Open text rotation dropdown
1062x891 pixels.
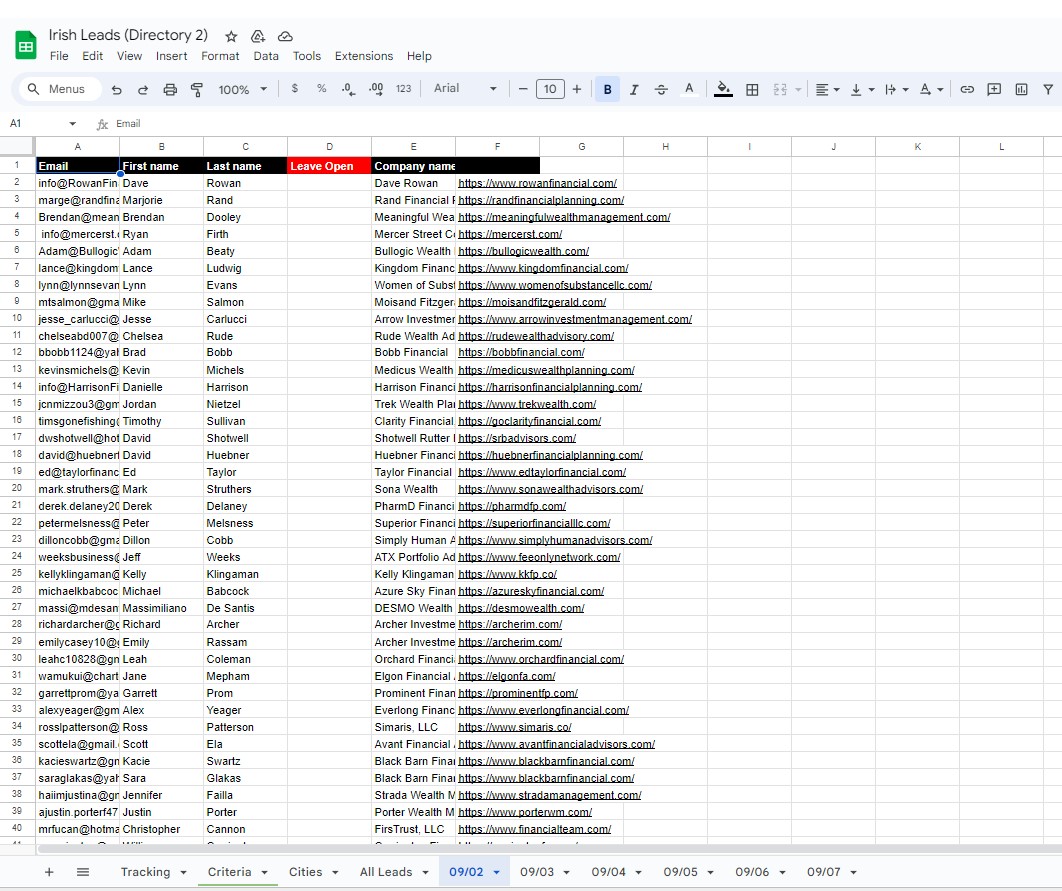point(931,89)
